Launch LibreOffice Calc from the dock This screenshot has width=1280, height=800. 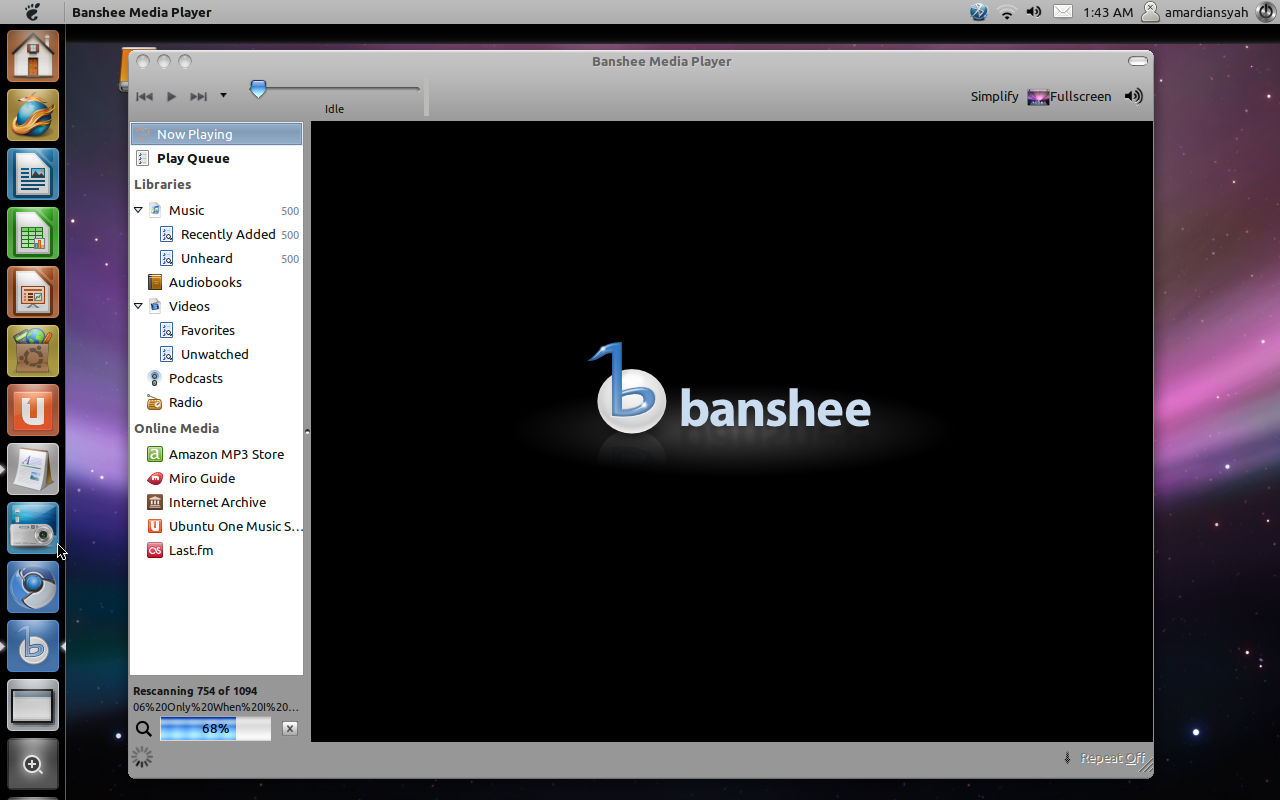point(33,233)
